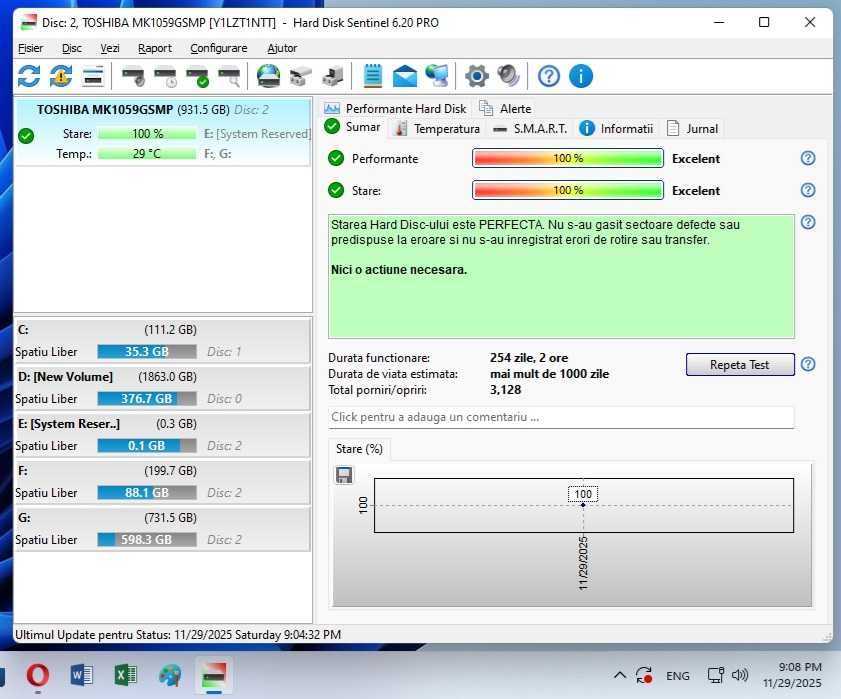Screen dimensions: 841x699
Task: Click the ENG language indicator
Action: (x=677, y=676)
